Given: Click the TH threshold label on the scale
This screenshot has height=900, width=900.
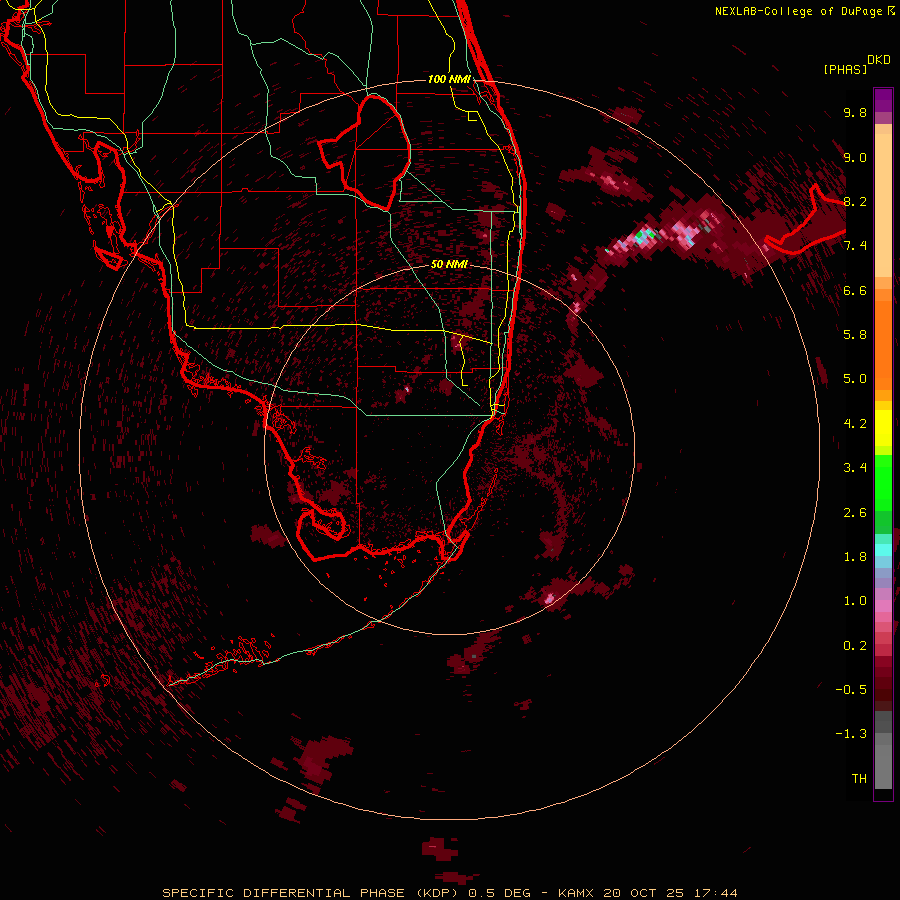Looking at the screenshot, I should (859, 779).
